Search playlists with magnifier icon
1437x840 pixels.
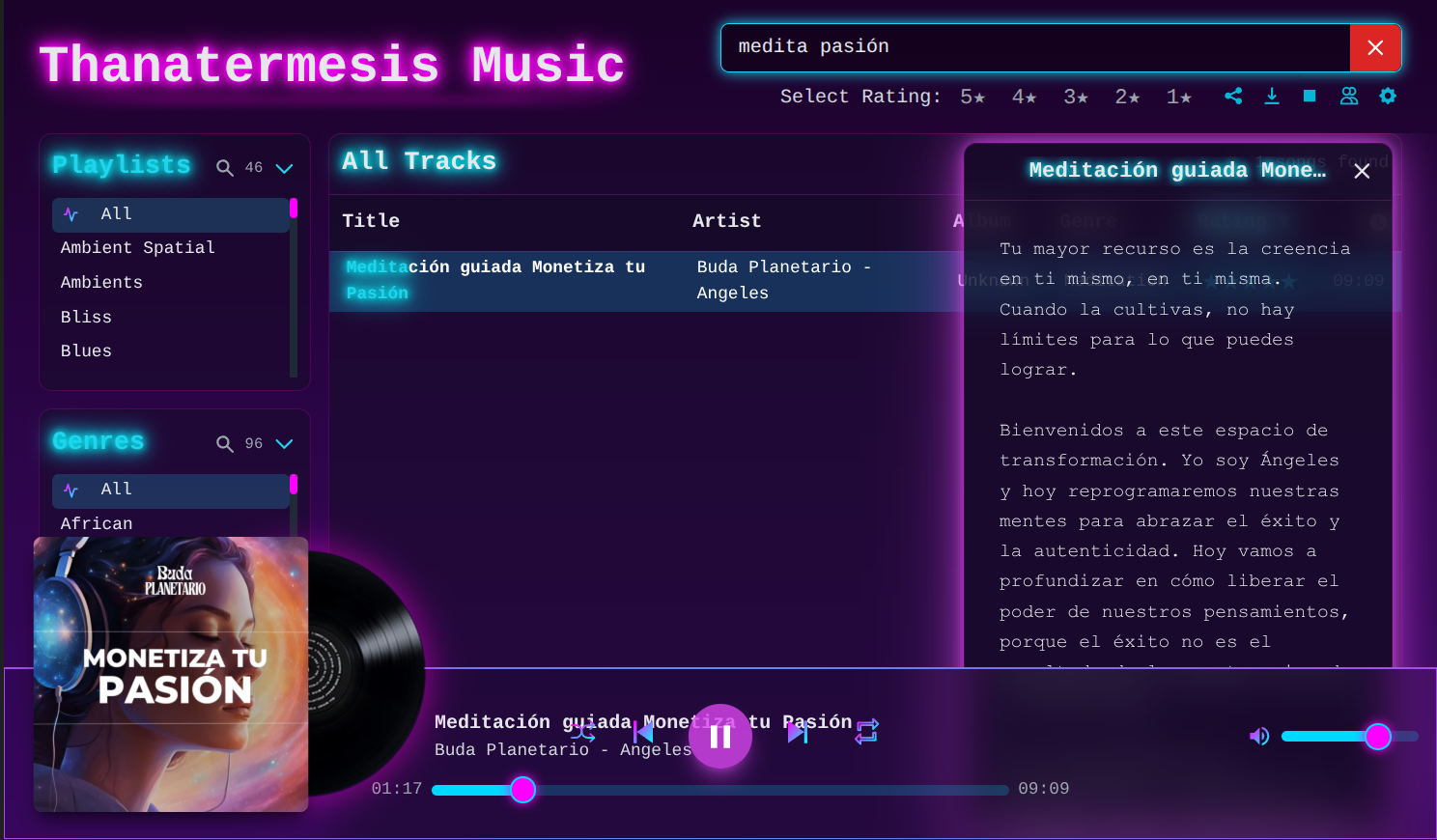[x=225, y=168]
